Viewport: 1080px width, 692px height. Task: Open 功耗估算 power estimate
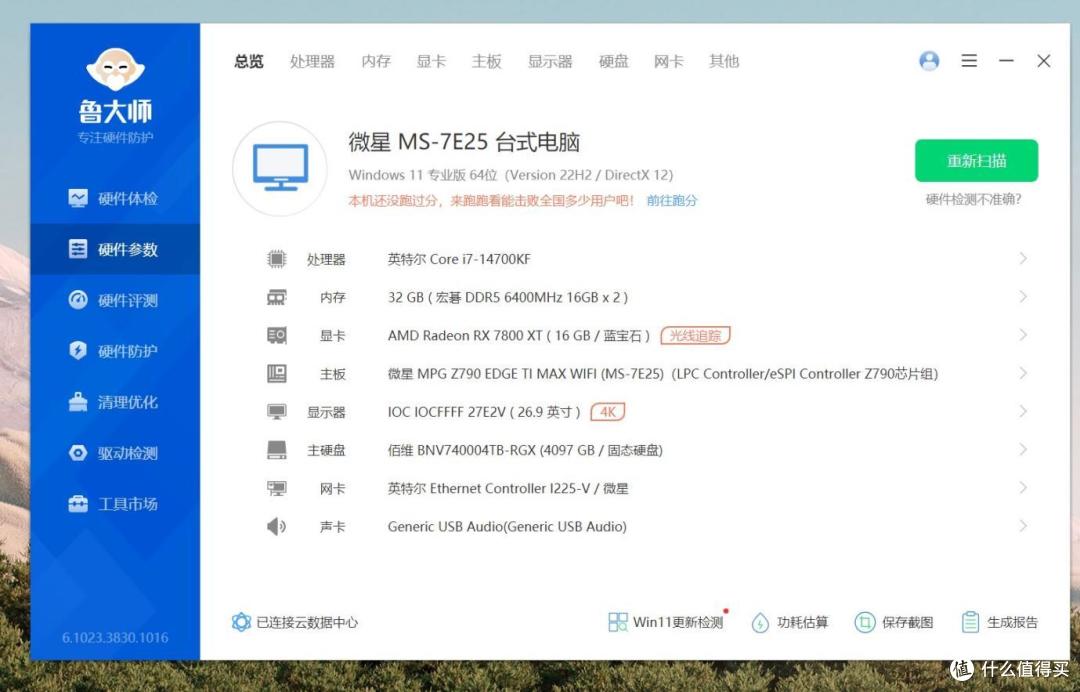point(789,622)
